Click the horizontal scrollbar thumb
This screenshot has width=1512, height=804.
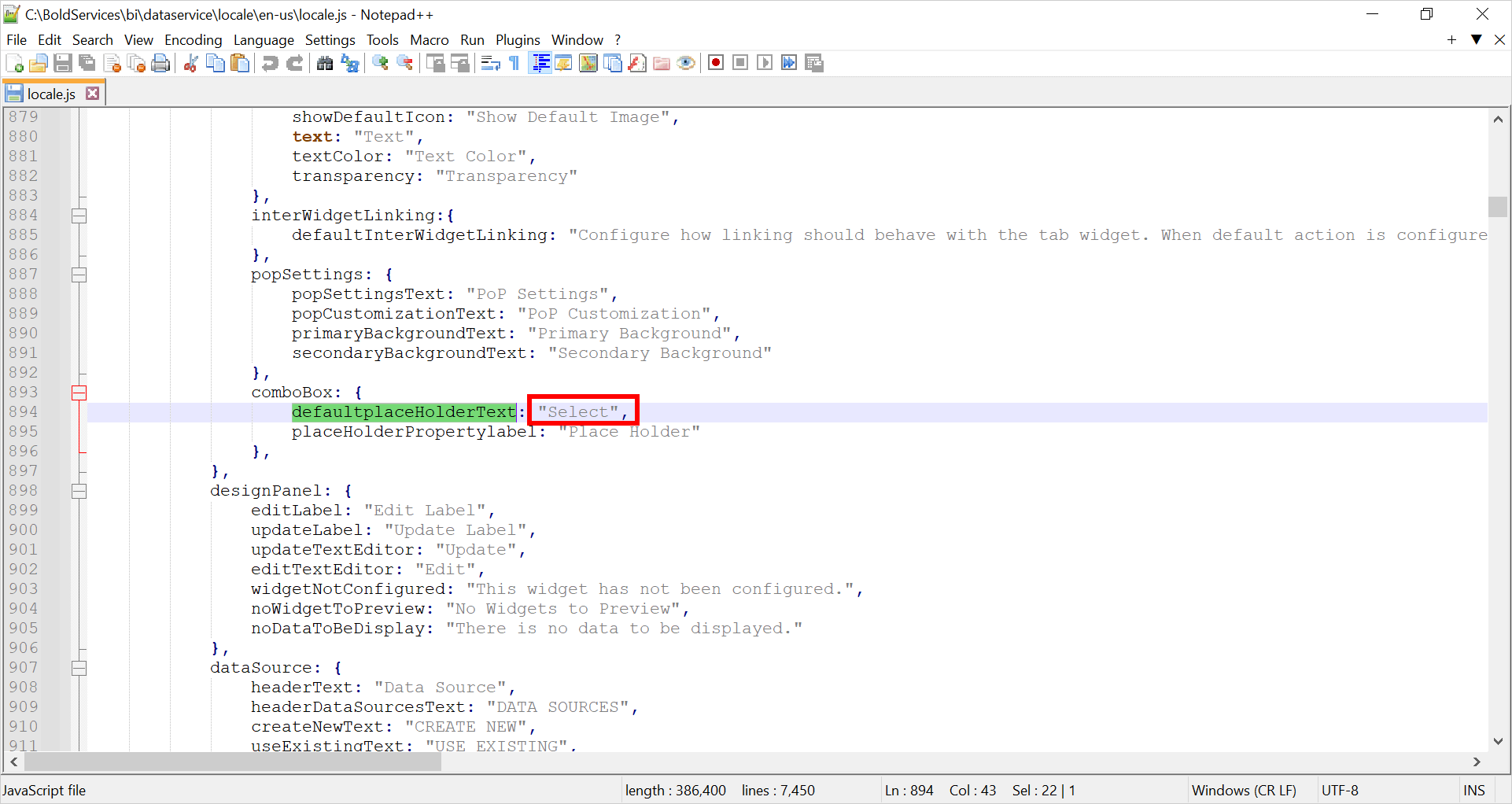pos(233,762)
